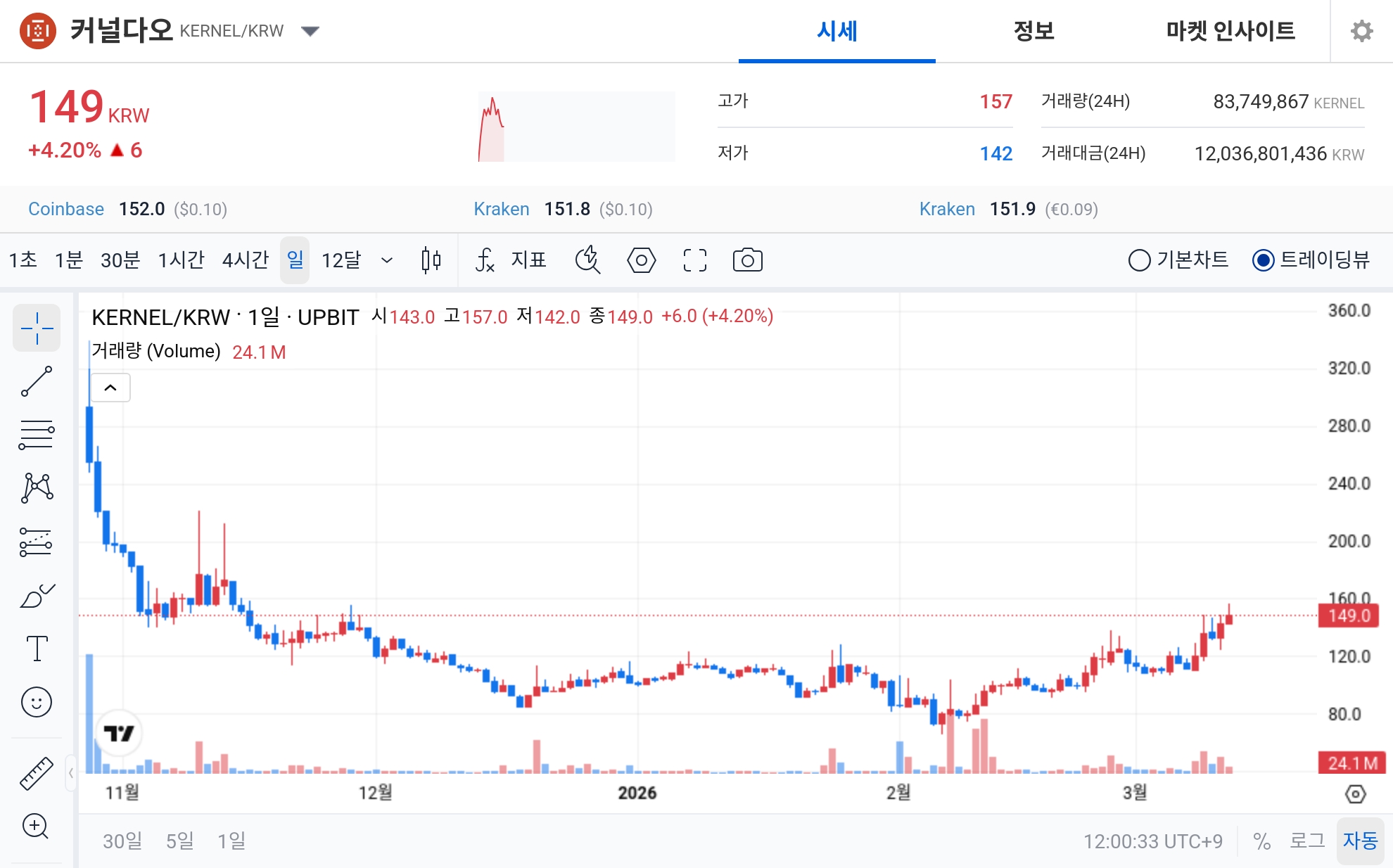The image size is (1393, 868).
Task: Select the crosshair cursor tool
Action: (x=37, y=327)
